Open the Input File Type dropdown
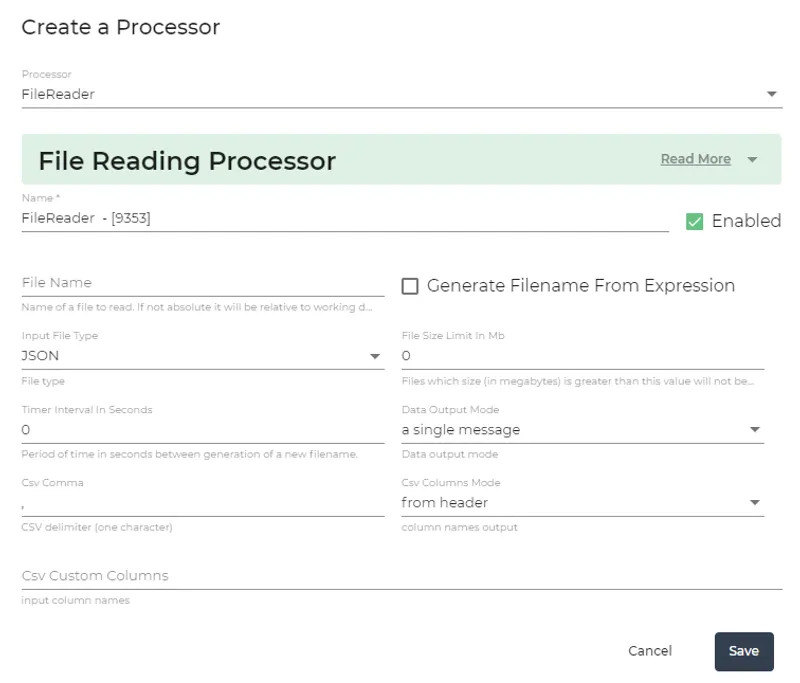800x683 pixels. tap(200, 355)
